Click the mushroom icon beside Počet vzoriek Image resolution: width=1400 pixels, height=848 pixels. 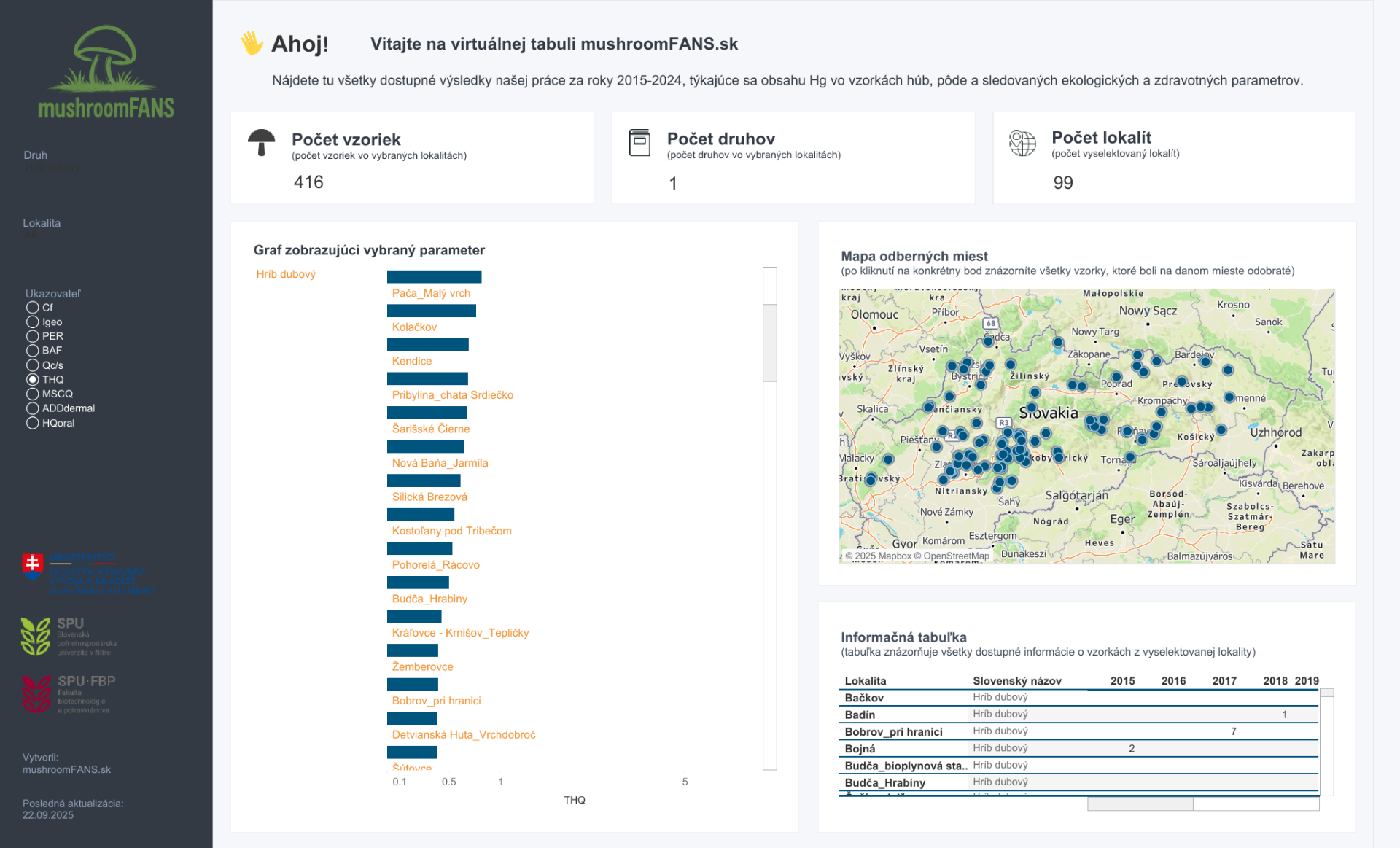point(261,141)
